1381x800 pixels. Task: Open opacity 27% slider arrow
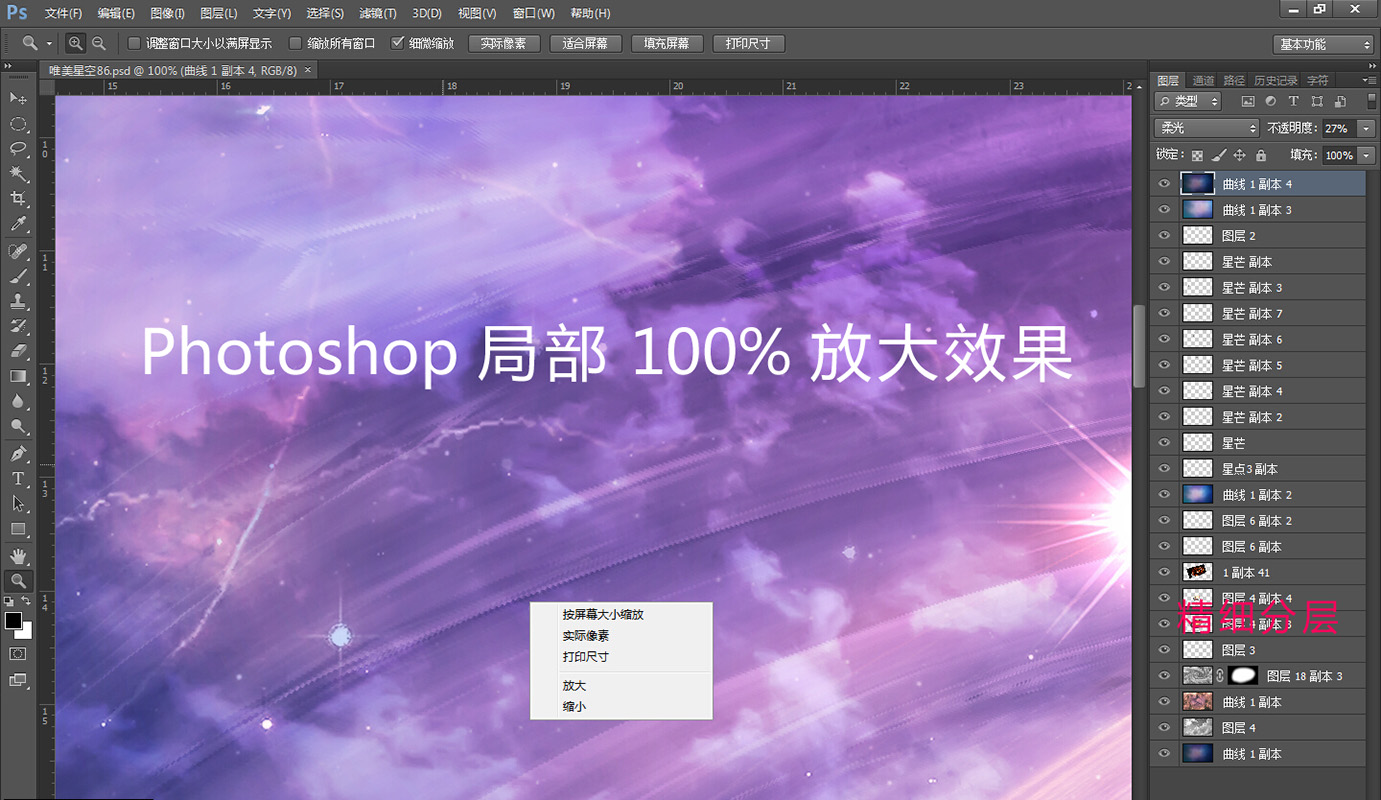point(1366,128)
